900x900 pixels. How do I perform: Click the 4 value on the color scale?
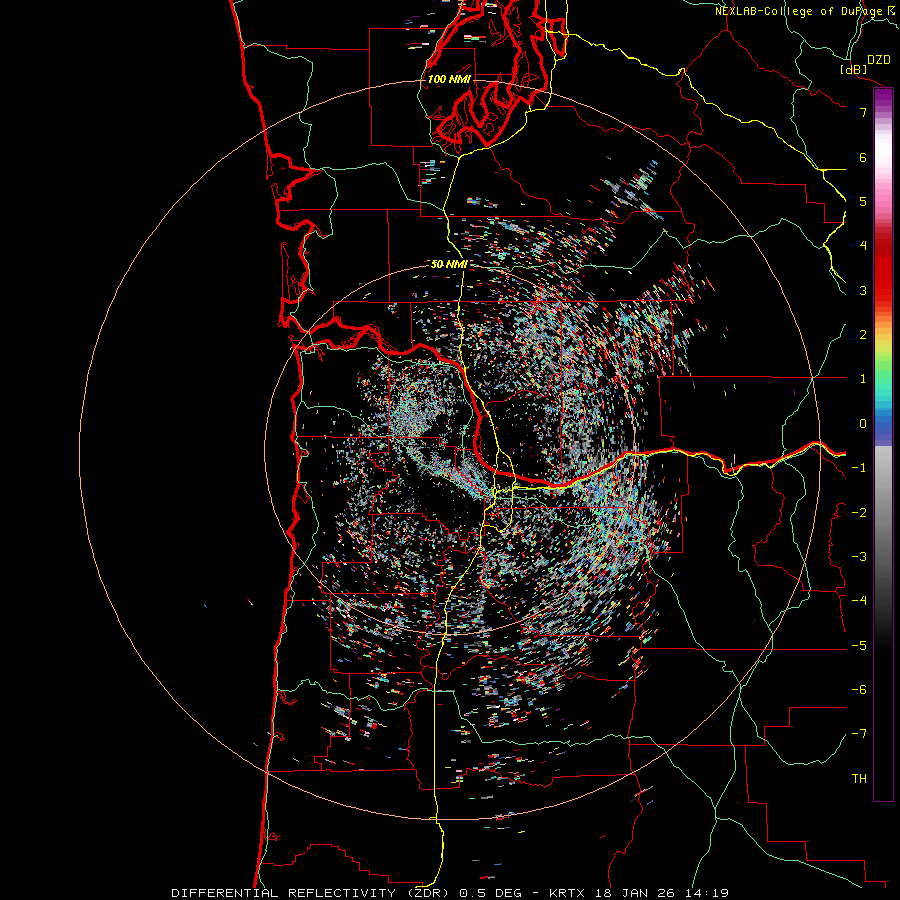pos(863,246)
